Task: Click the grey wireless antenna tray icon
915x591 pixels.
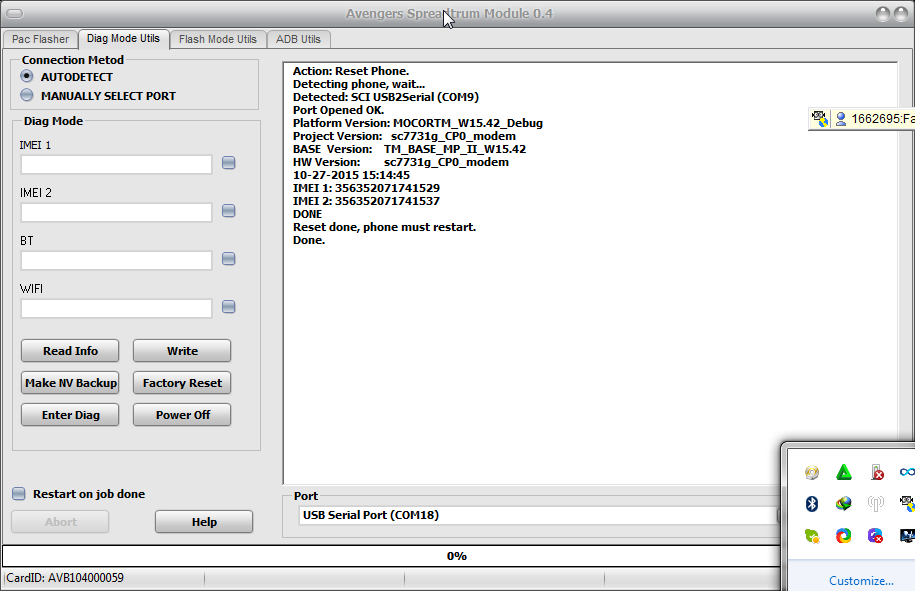Action: (875, 503)
